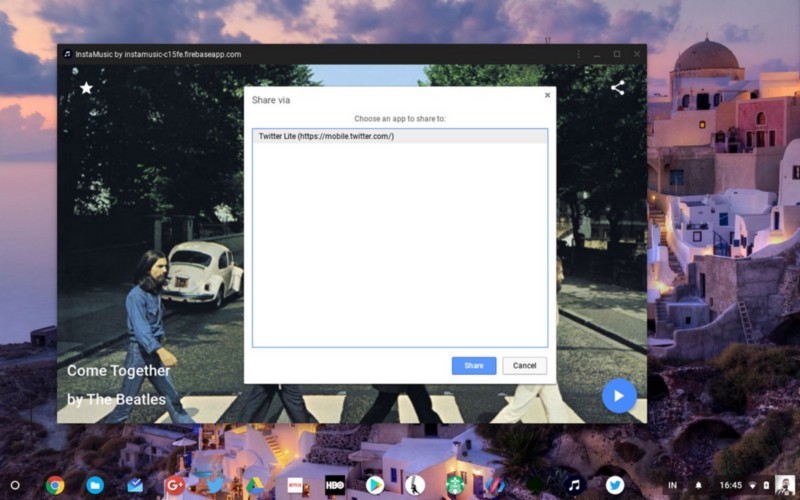Screen dimensions: 800x500
Task: Click the star favorite icon in InstaMusic
Action: tap(86, 88)
